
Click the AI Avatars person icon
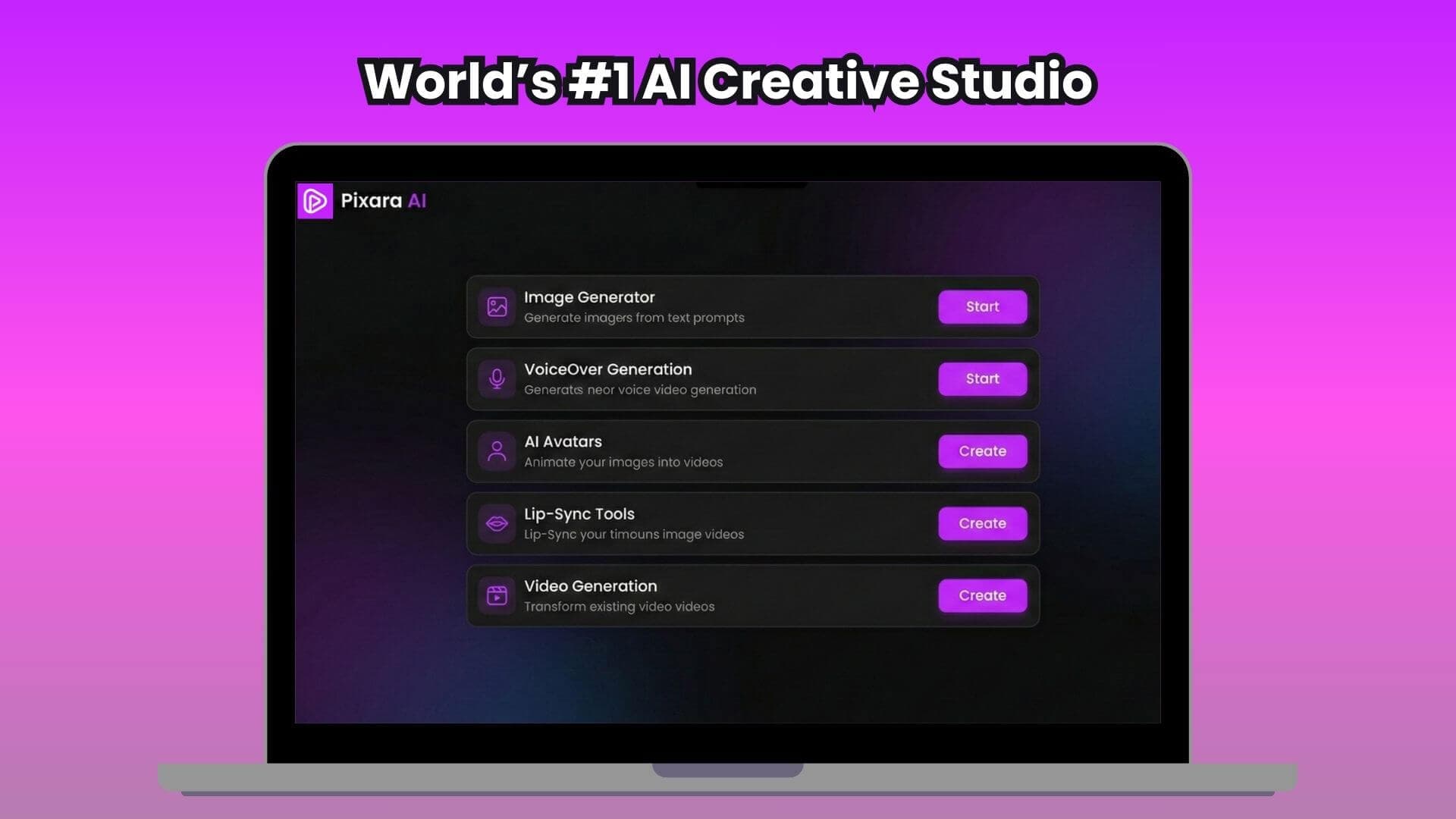click(497, 451)
